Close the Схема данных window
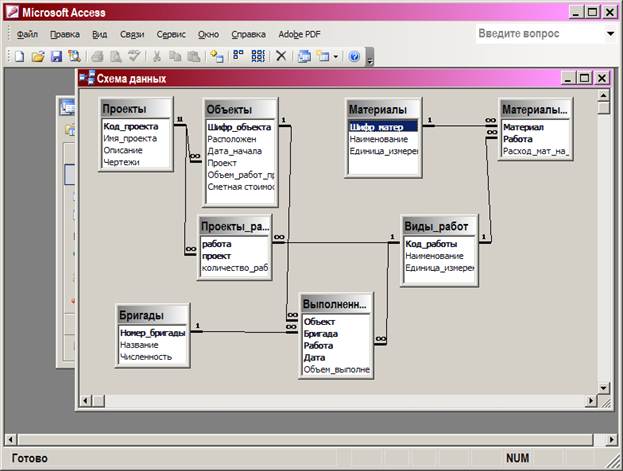623x471 pixels. 602,78
